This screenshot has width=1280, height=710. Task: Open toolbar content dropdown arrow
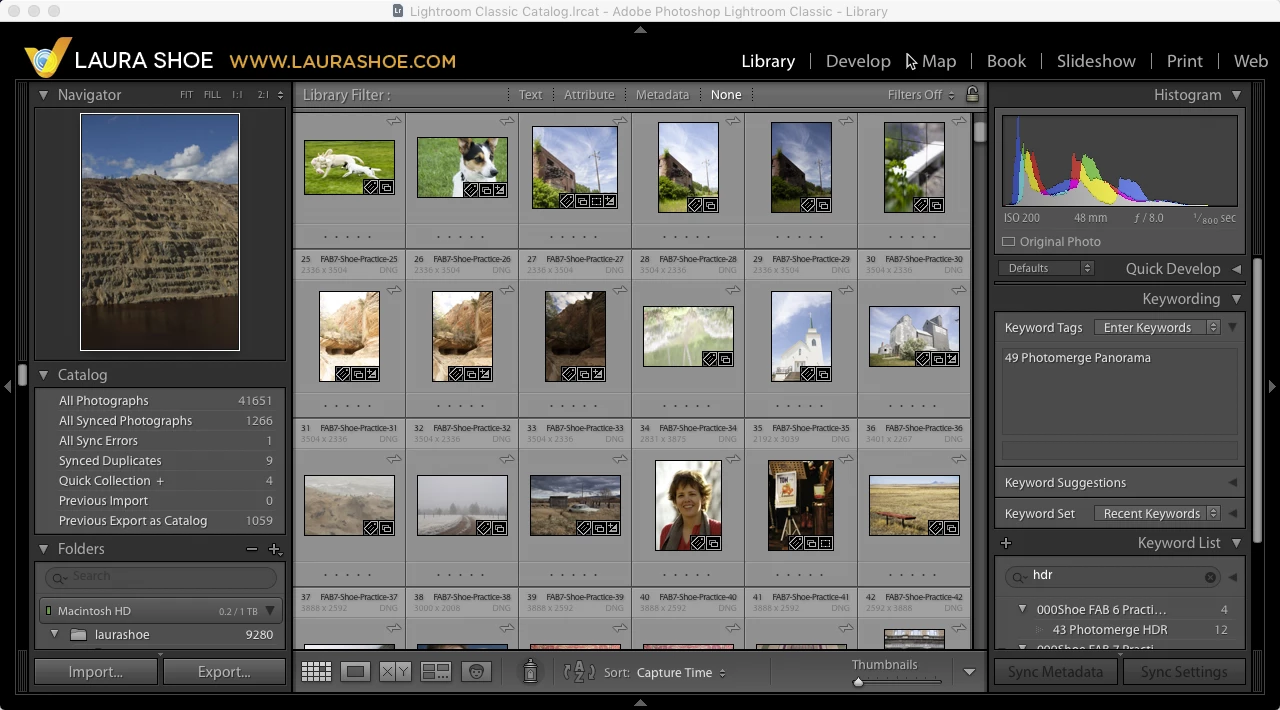click(x=969, y=672)
